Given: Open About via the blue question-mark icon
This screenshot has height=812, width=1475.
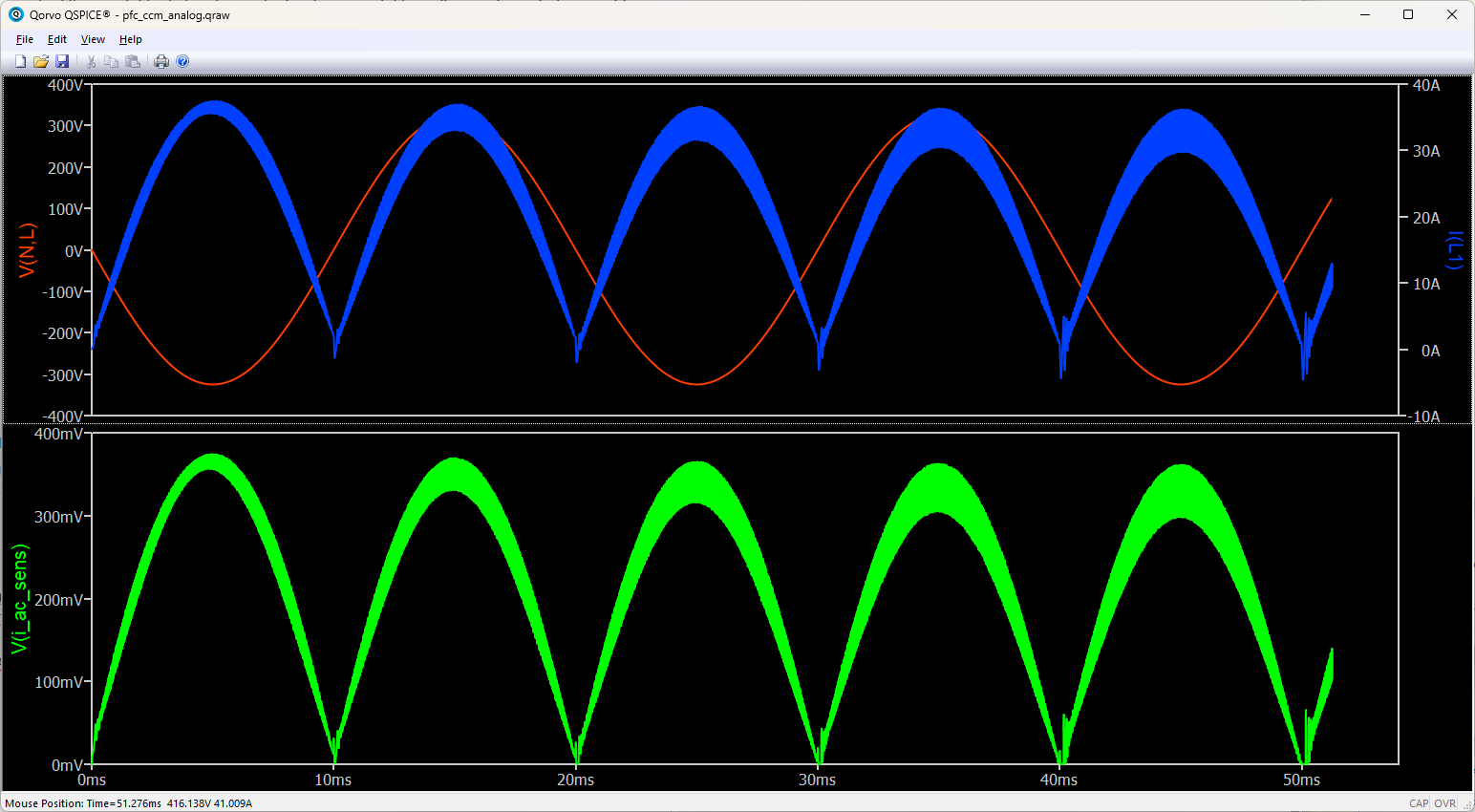Looking at the screenshot, I should point(182,61).
